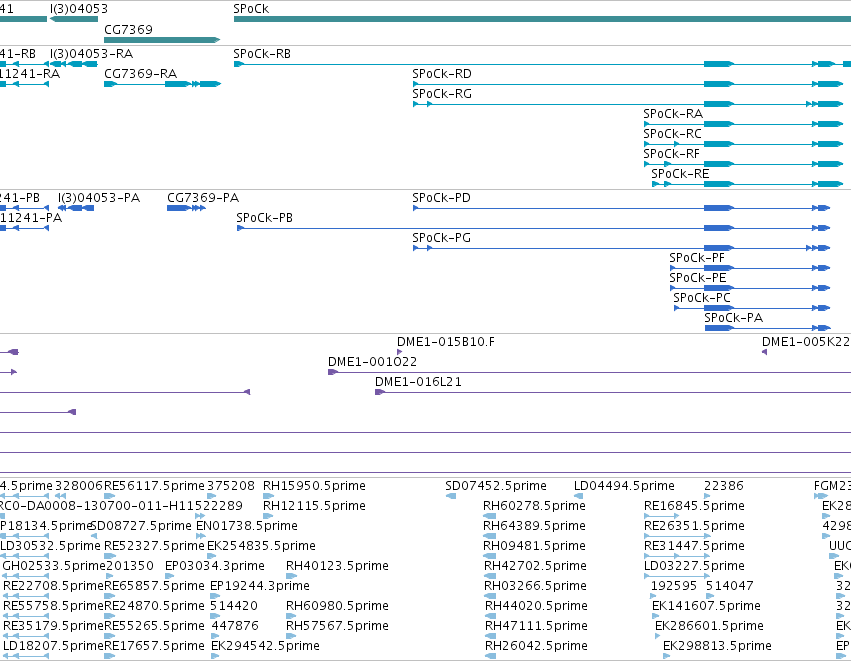
Task: Select EST RE31447.5prime
Action: coord(694,546)
